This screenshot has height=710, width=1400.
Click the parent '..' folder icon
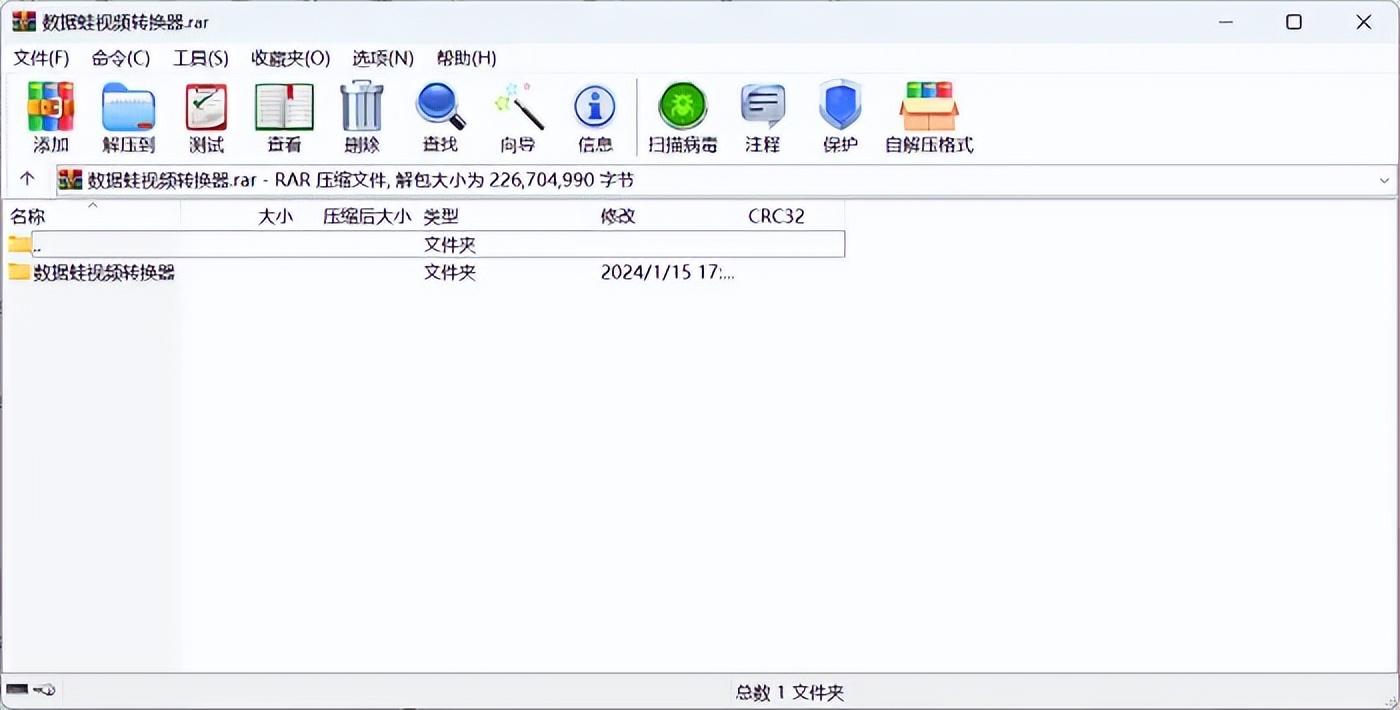tap(19, 244)
